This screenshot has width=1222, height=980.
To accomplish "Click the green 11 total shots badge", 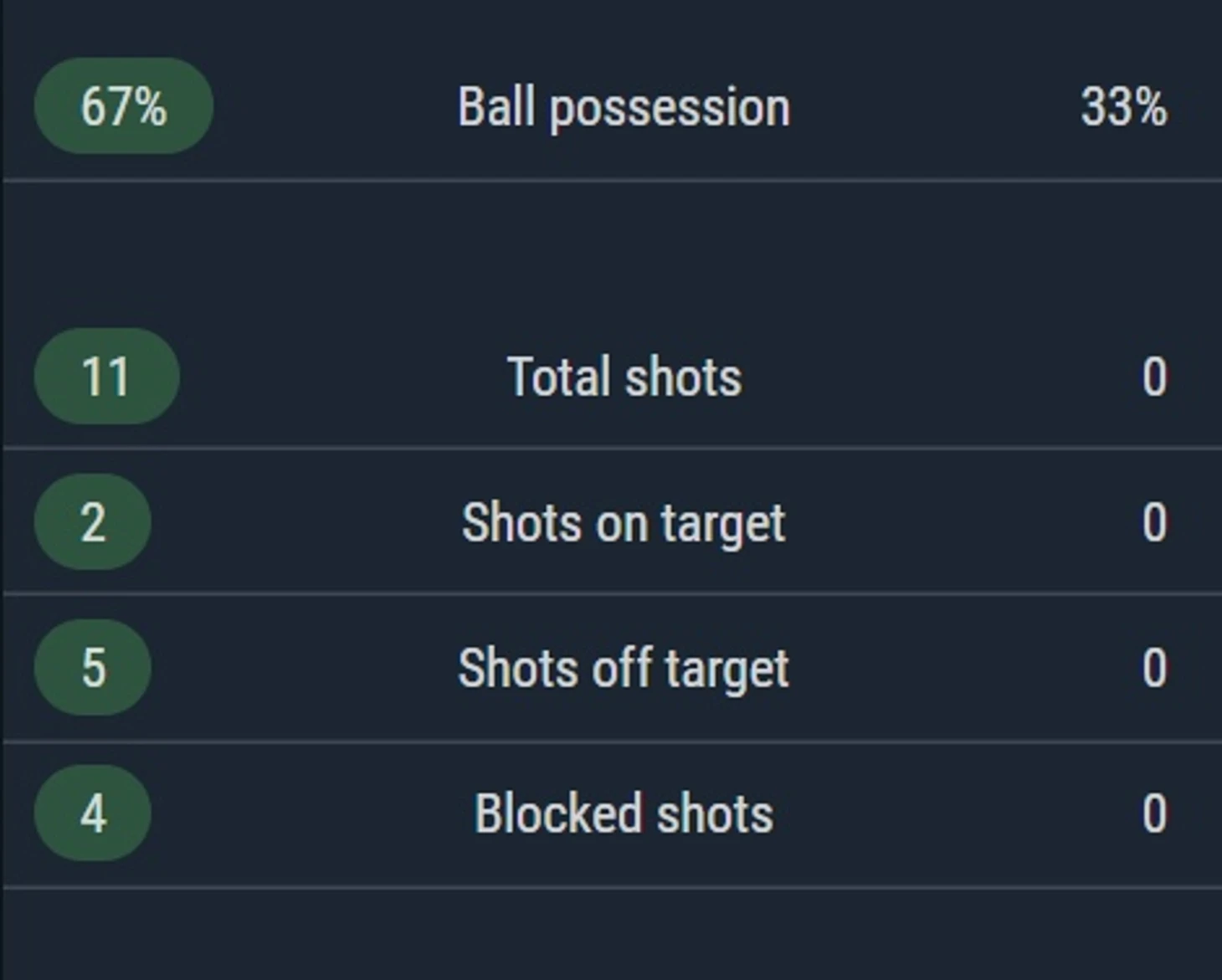I will [106, 377].
